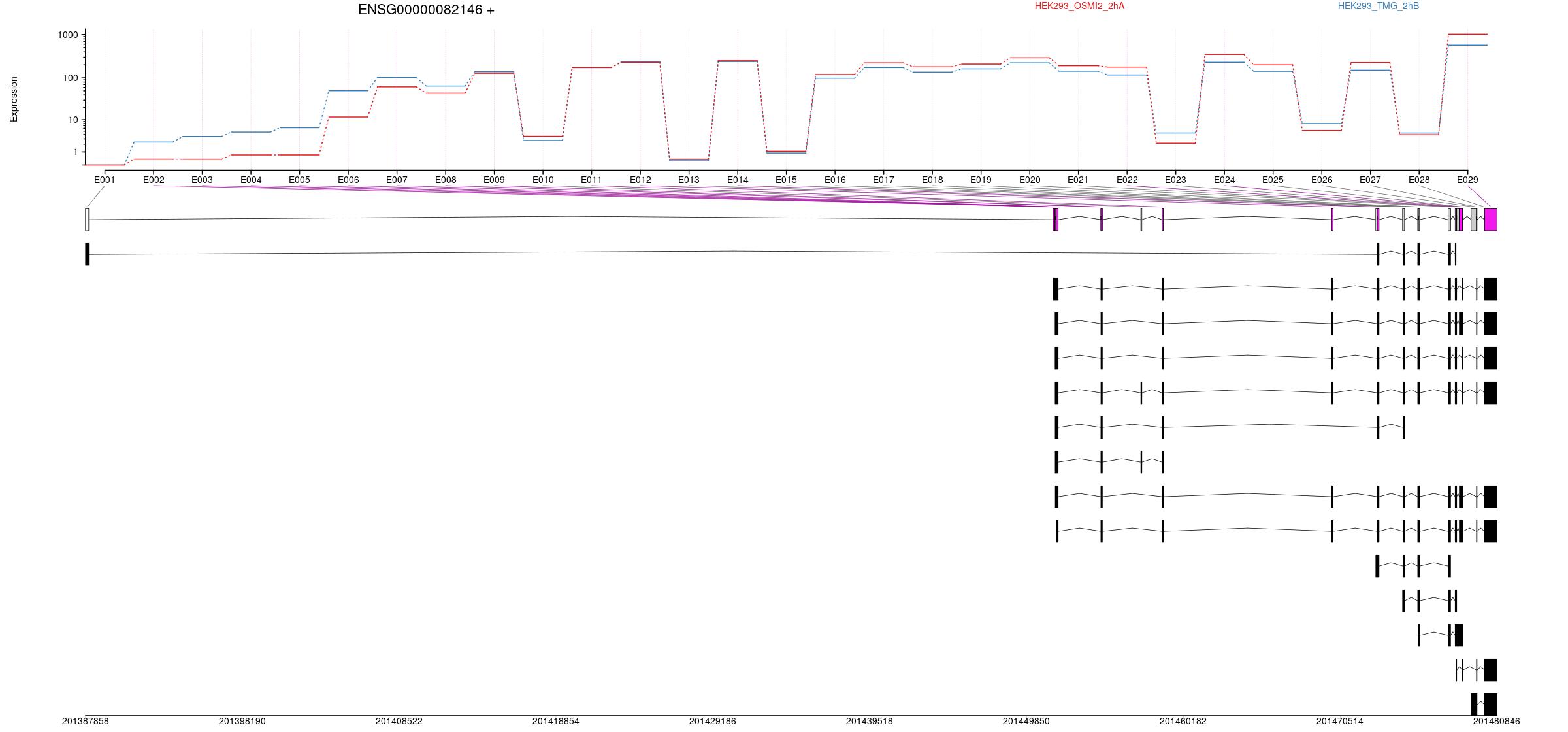Click genomic coordinate 201398190
Screen dimensions: 1568x732
pos(242,721)
